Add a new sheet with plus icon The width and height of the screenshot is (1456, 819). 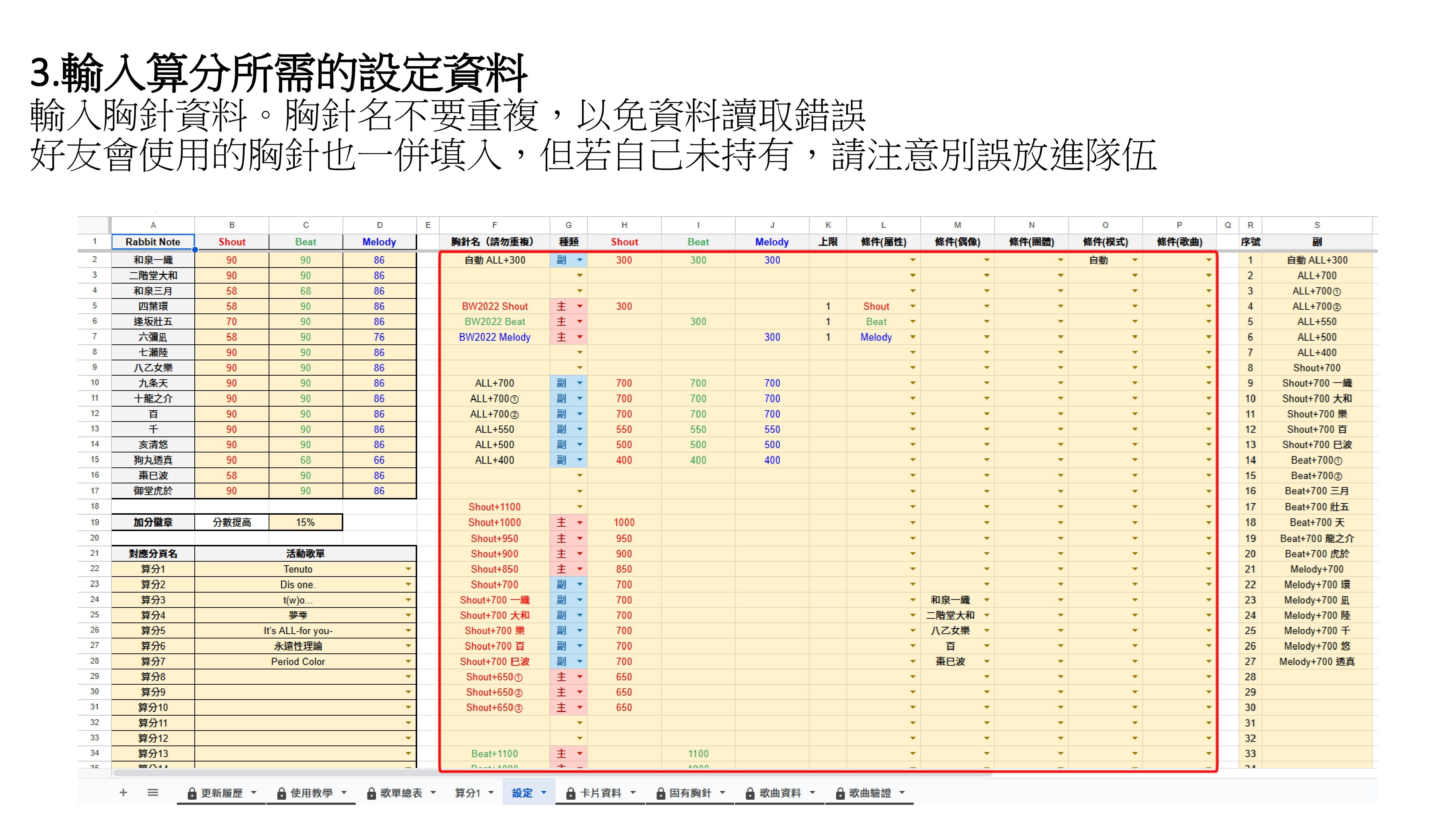[x=123, y=792]
